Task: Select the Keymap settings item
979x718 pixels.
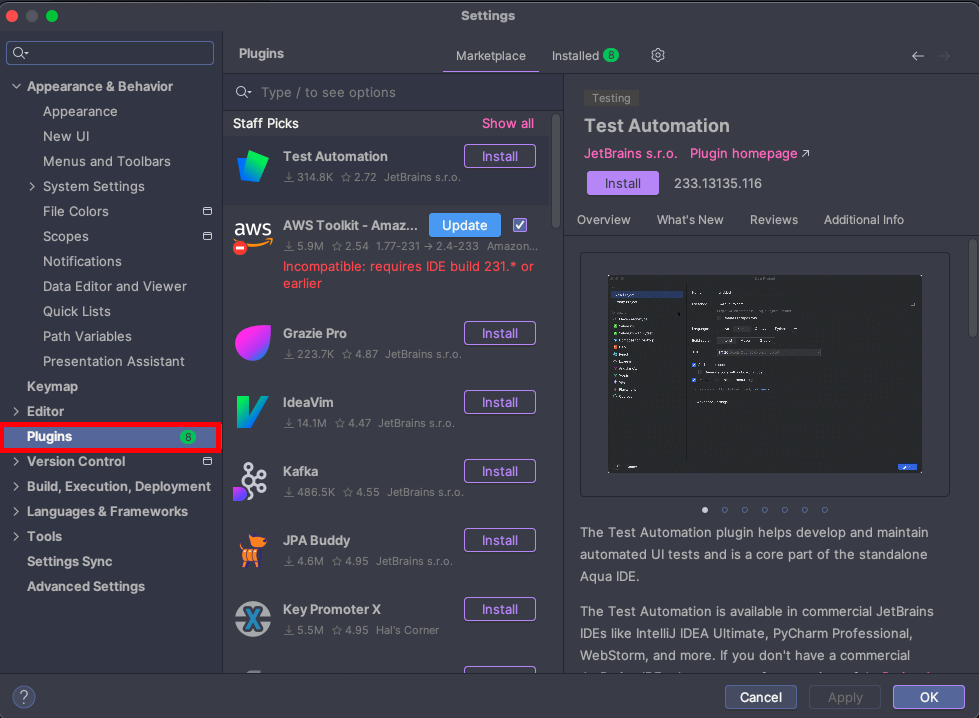Action: click(52, 386)
